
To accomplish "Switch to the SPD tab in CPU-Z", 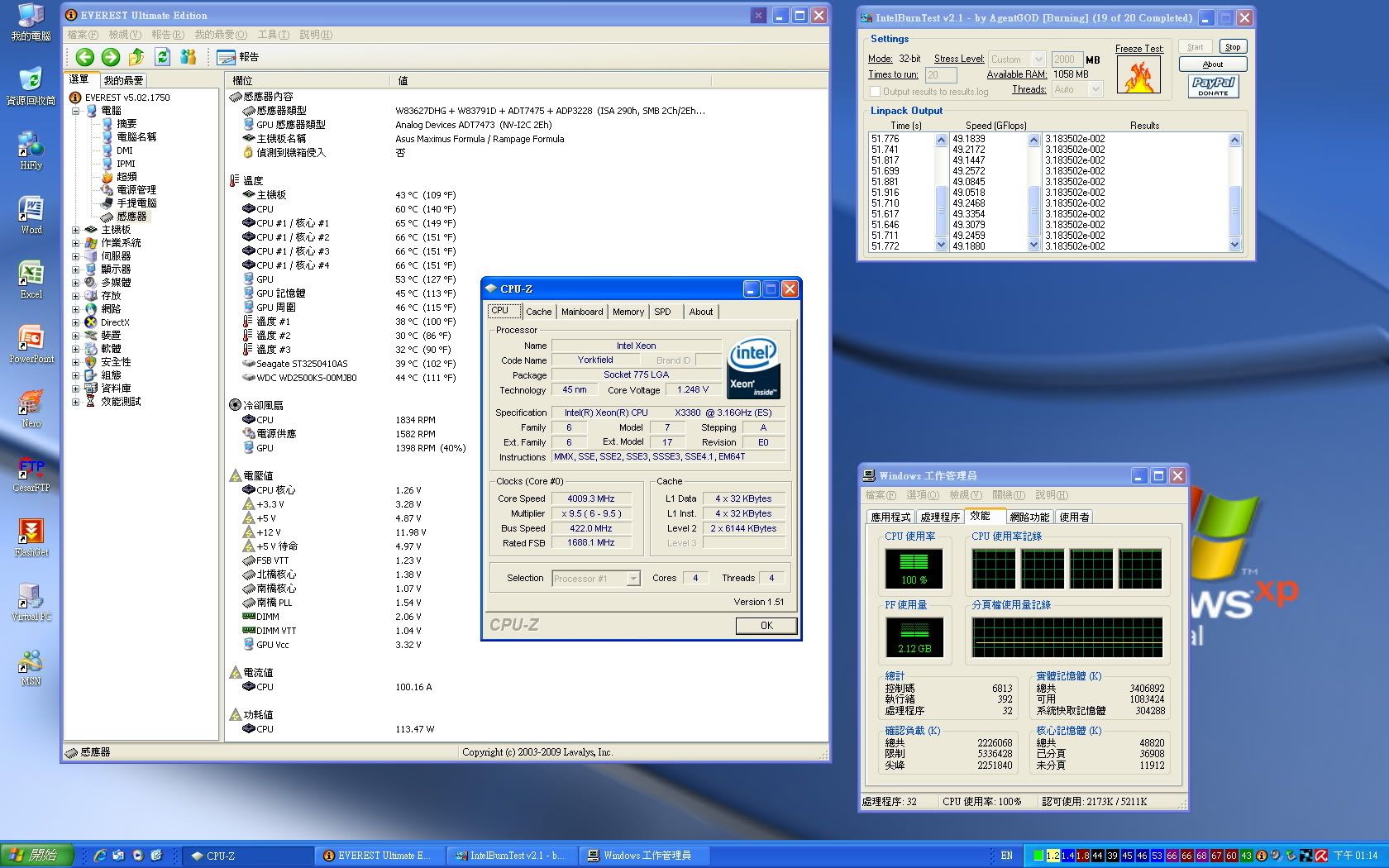I will 662,312.
